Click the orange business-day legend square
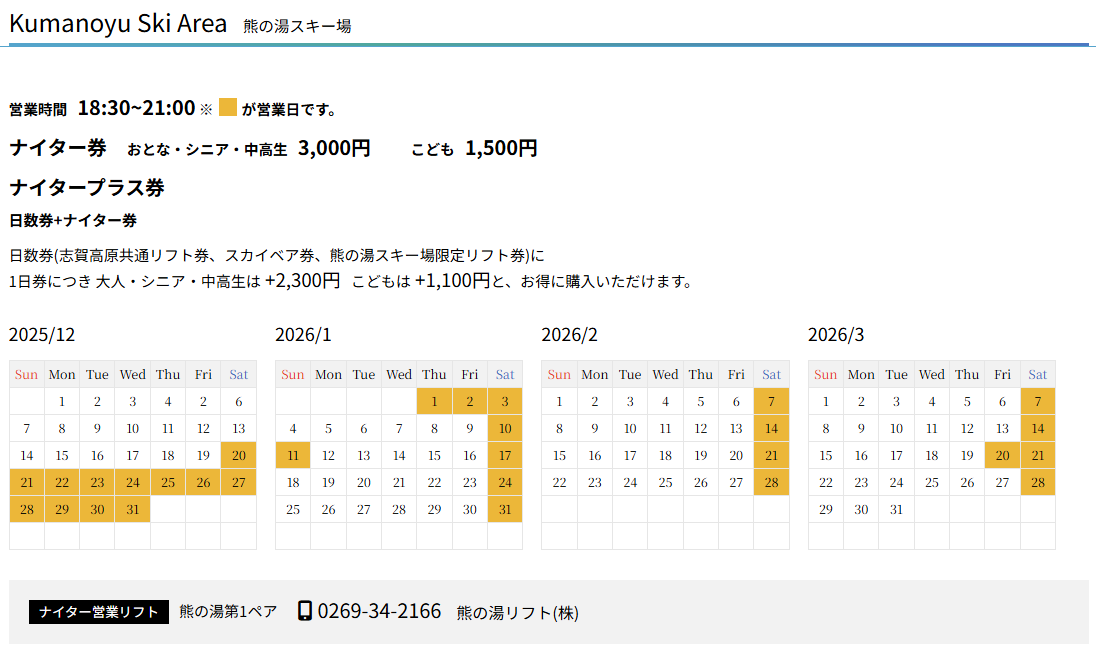Image resolution: width=1096 pixels, height=654 pixels. 228,107
